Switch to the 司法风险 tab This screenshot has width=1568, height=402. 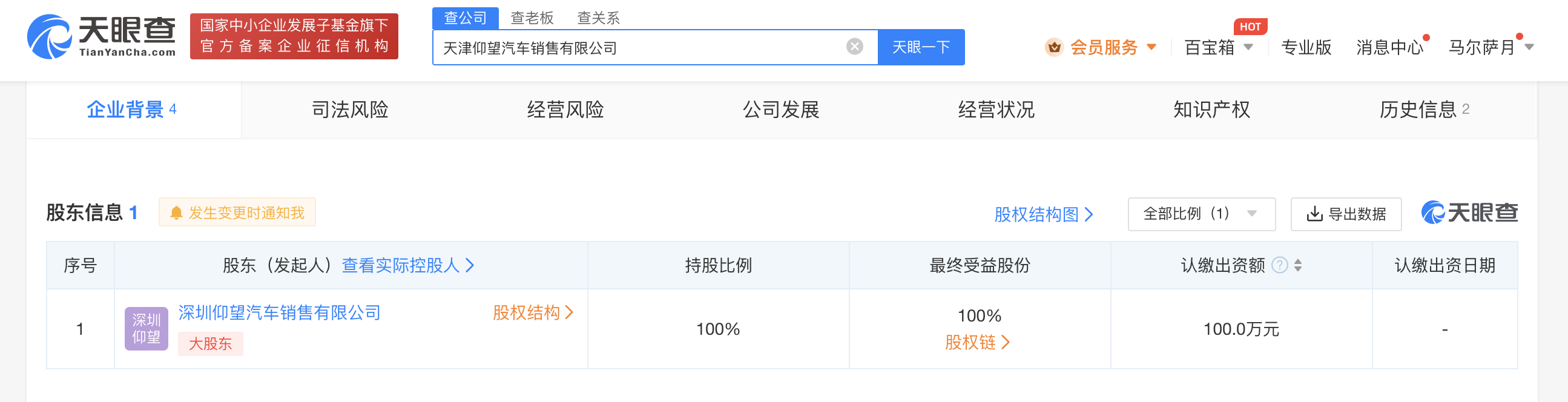tap(350, 110)
